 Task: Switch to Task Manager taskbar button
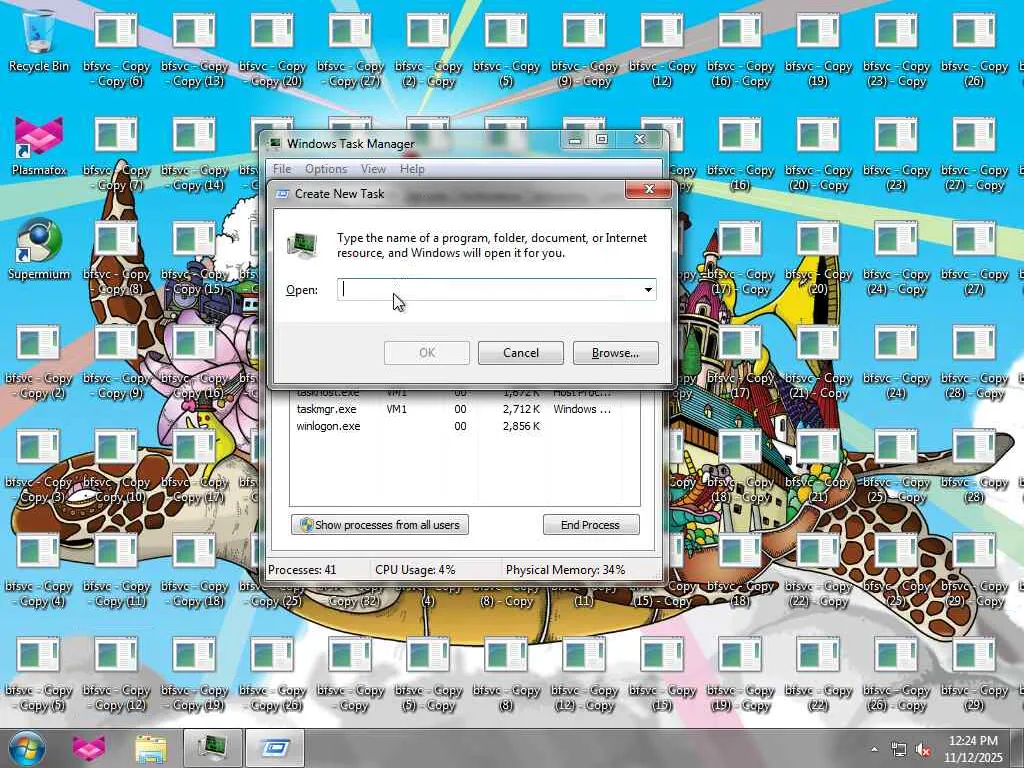click(212, 748)
